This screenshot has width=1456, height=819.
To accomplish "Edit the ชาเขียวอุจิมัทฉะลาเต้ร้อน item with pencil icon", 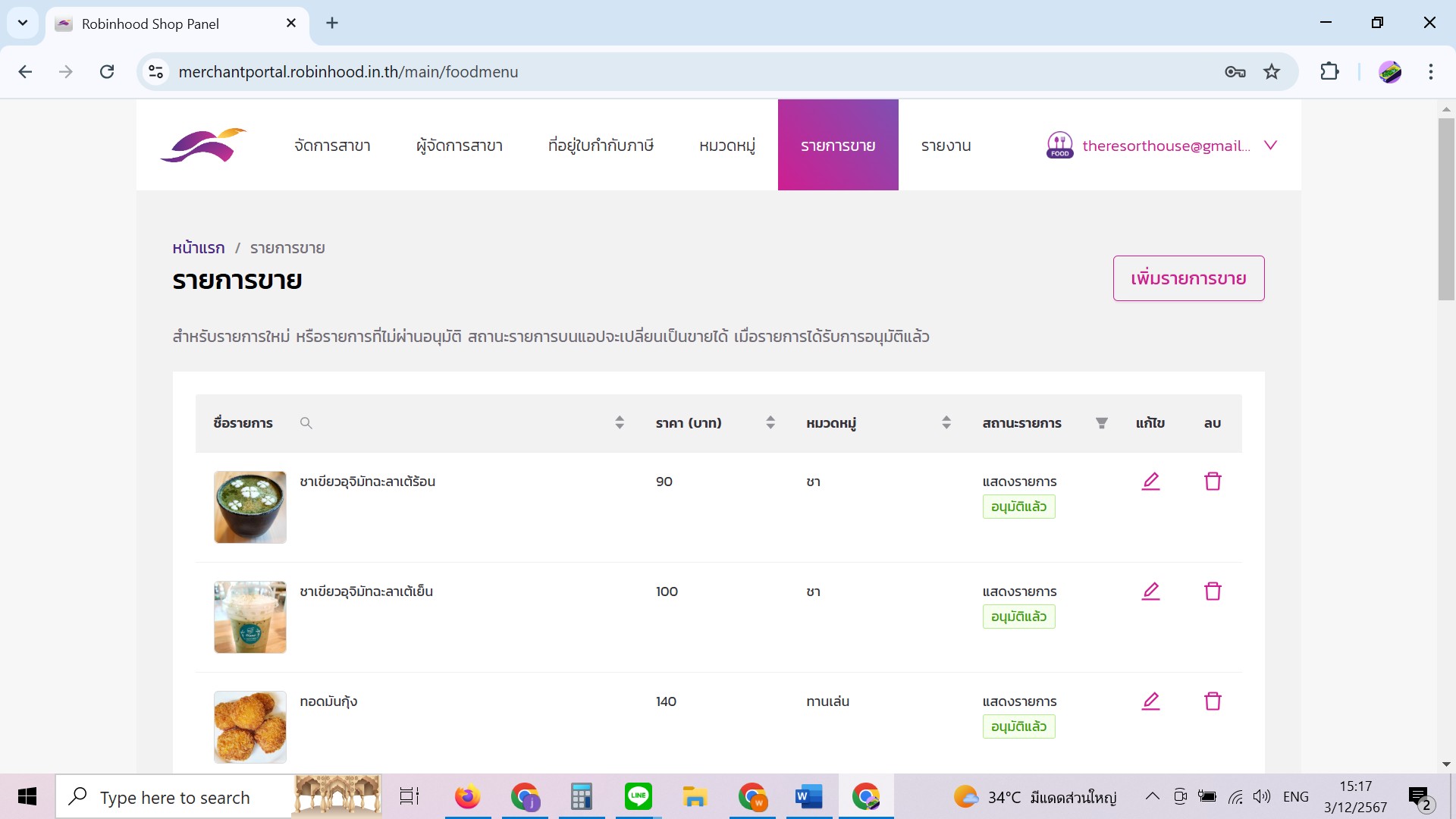I will [x=1150, y=482].
